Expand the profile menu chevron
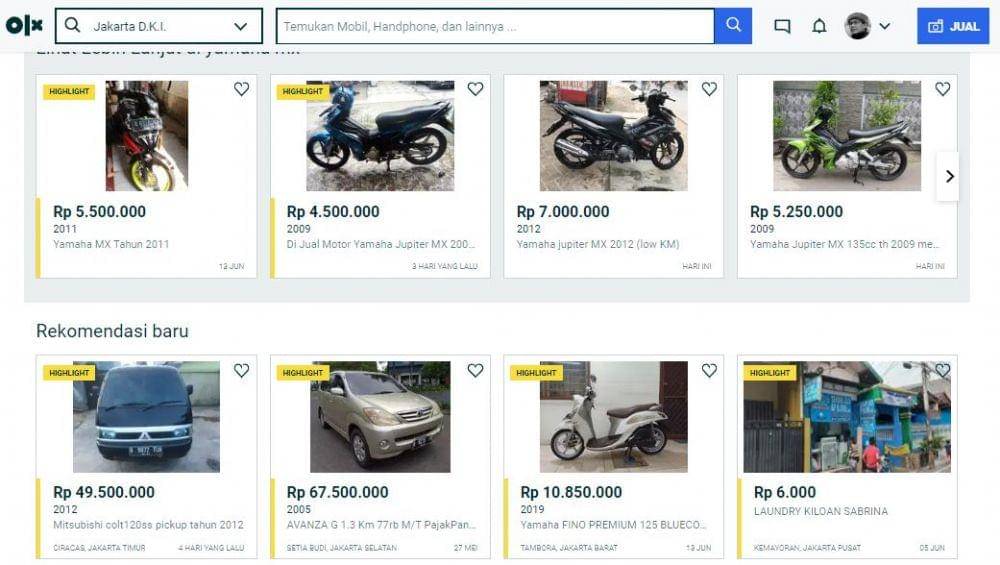The width and height of the screenshot is (1000, 565). coord(884,26)
